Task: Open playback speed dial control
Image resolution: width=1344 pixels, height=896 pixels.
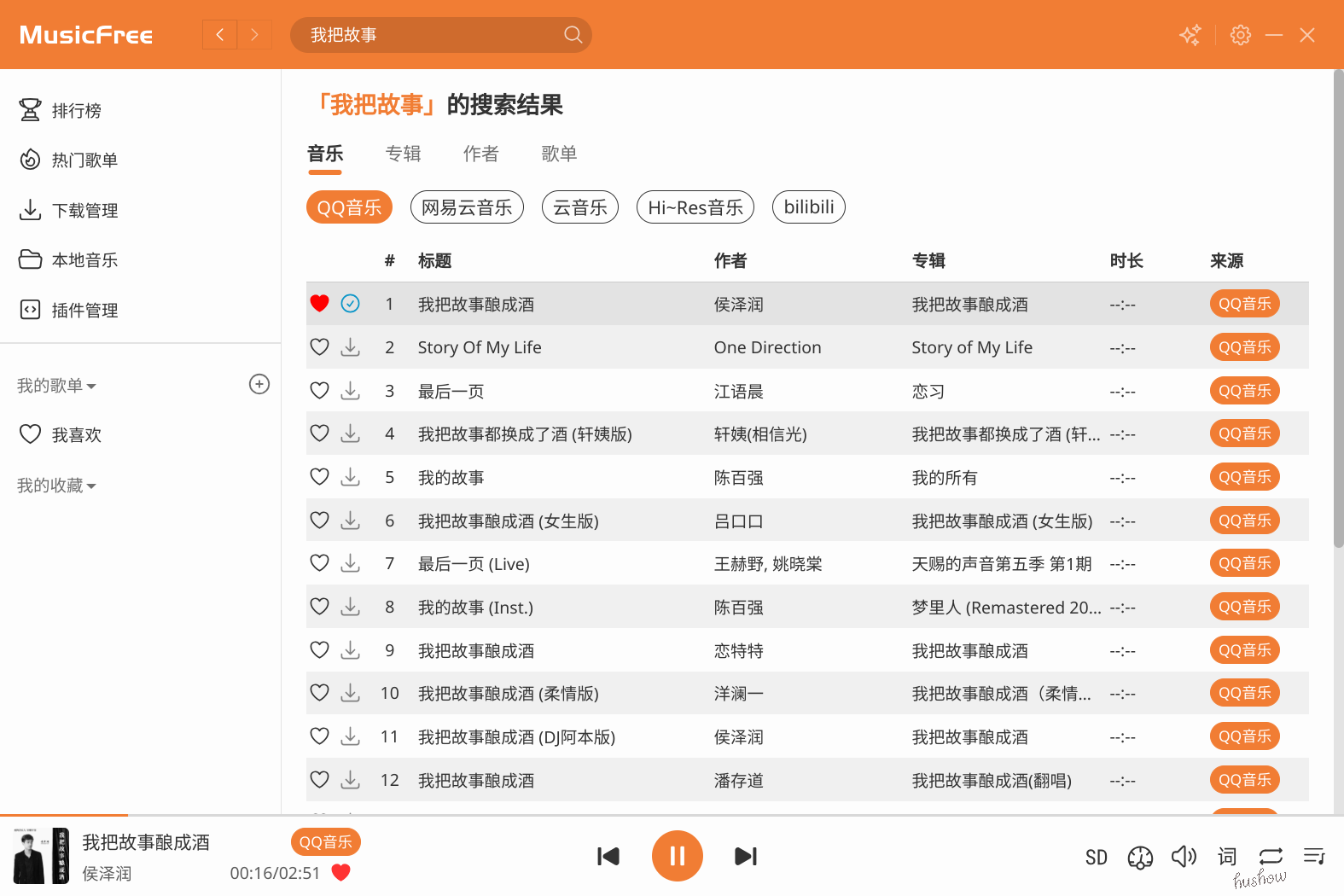Action: [x=1140, y=857]
